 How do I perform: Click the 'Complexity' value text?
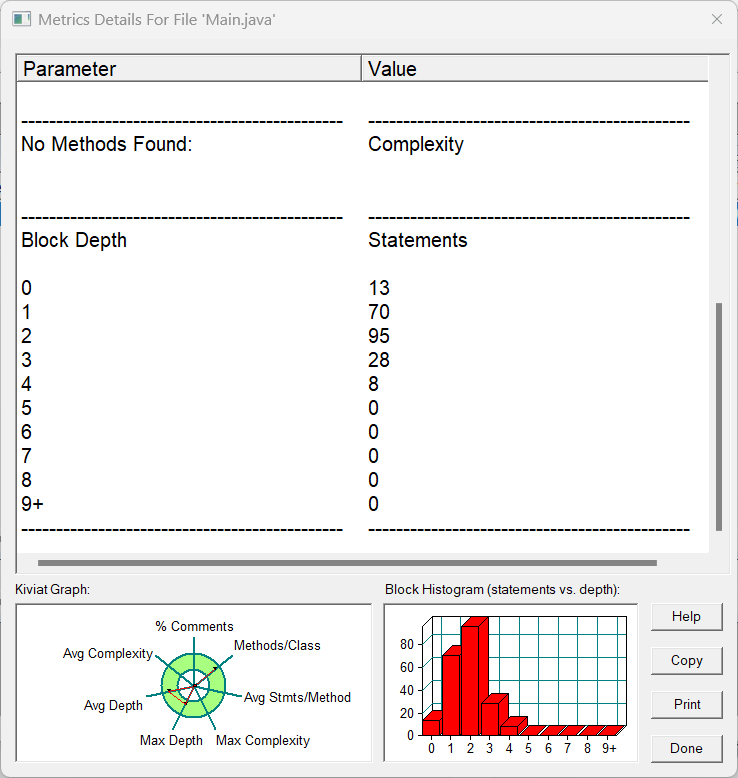pyautogui.click(x=415, y=144)
